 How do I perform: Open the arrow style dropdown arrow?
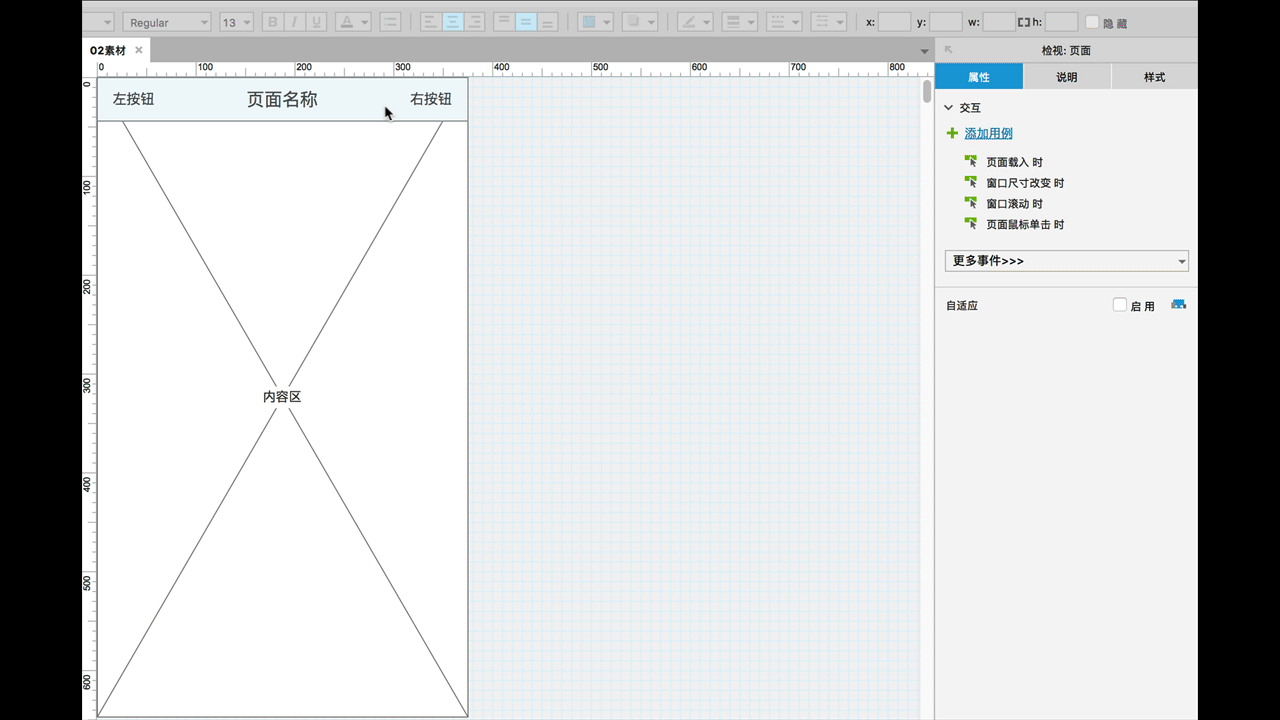point(839,22)
